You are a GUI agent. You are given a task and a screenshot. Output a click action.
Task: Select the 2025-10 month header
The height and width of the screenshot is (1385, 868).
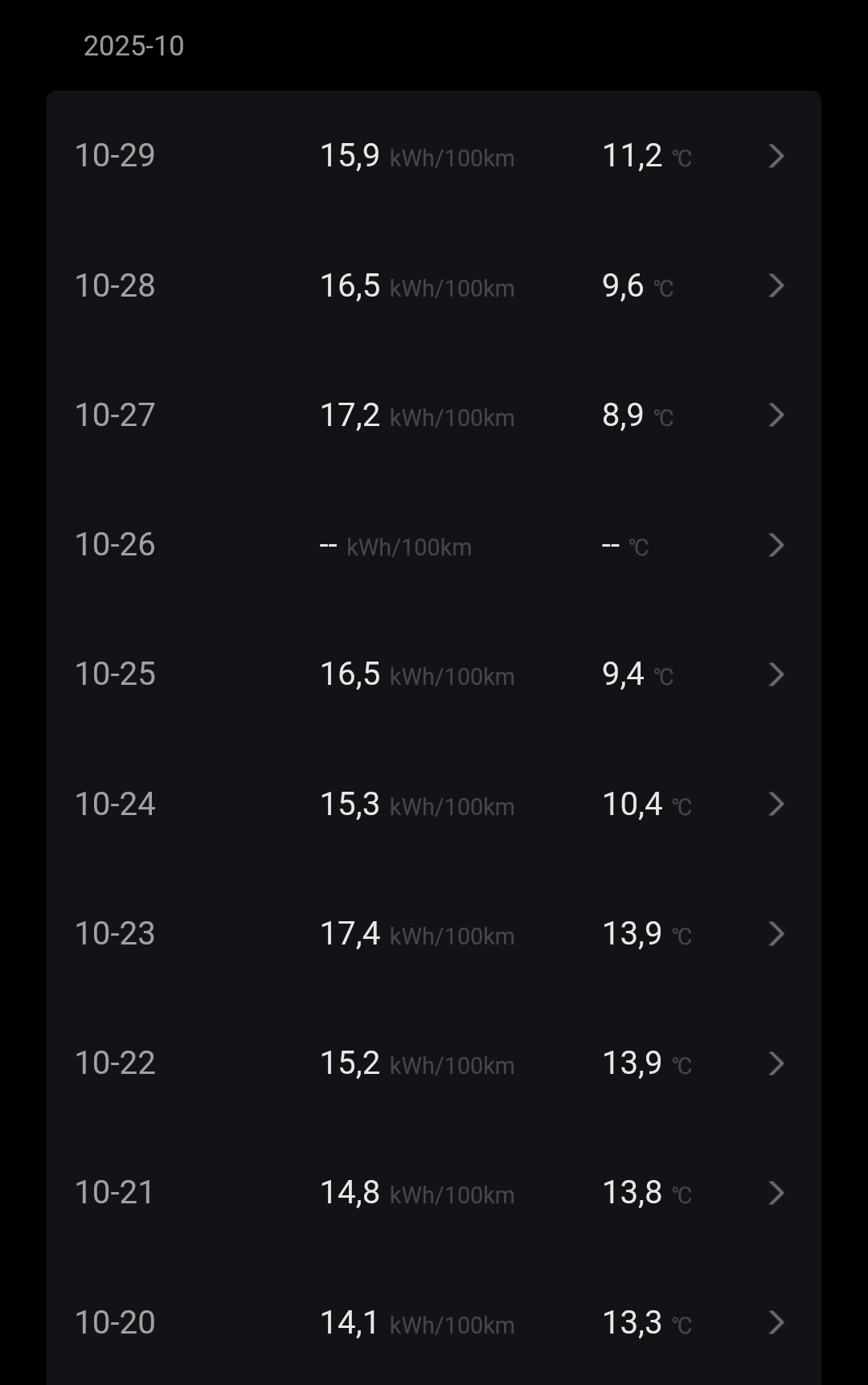pyautogui.click(x=133, y=46)
